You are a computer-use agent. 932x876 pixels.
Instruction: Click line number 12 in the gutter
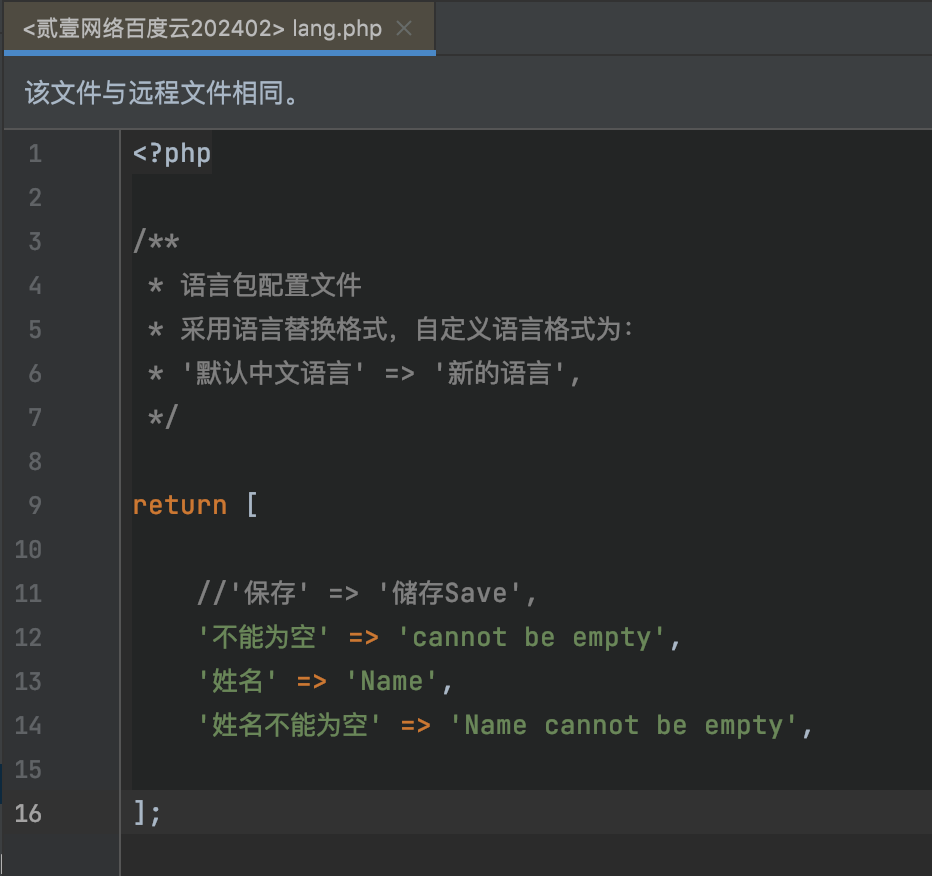[28, 637]
